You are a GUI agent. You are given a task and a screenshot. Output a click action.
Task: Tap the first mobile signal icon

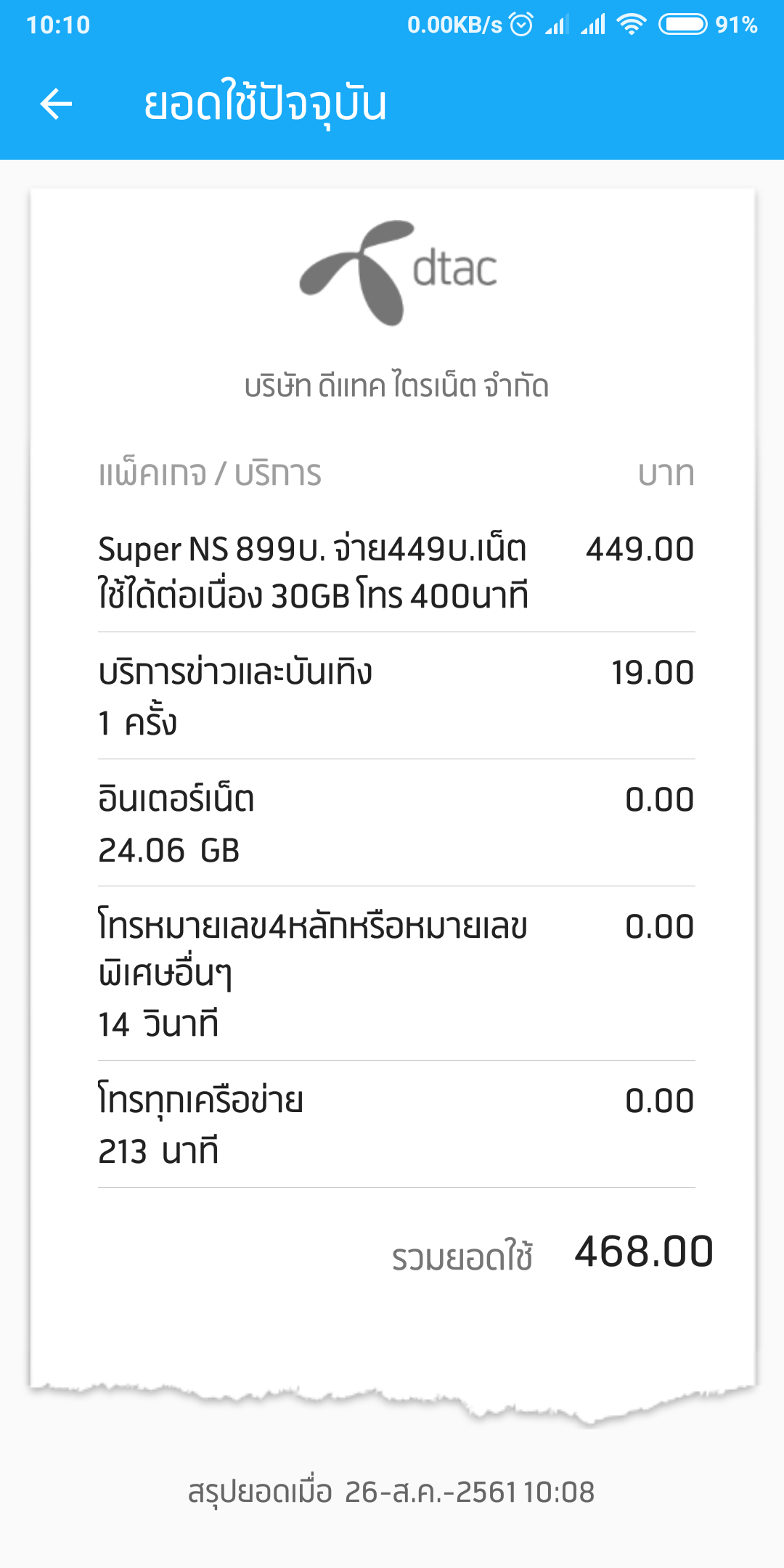pyautogui.click(x=556, y=25)
